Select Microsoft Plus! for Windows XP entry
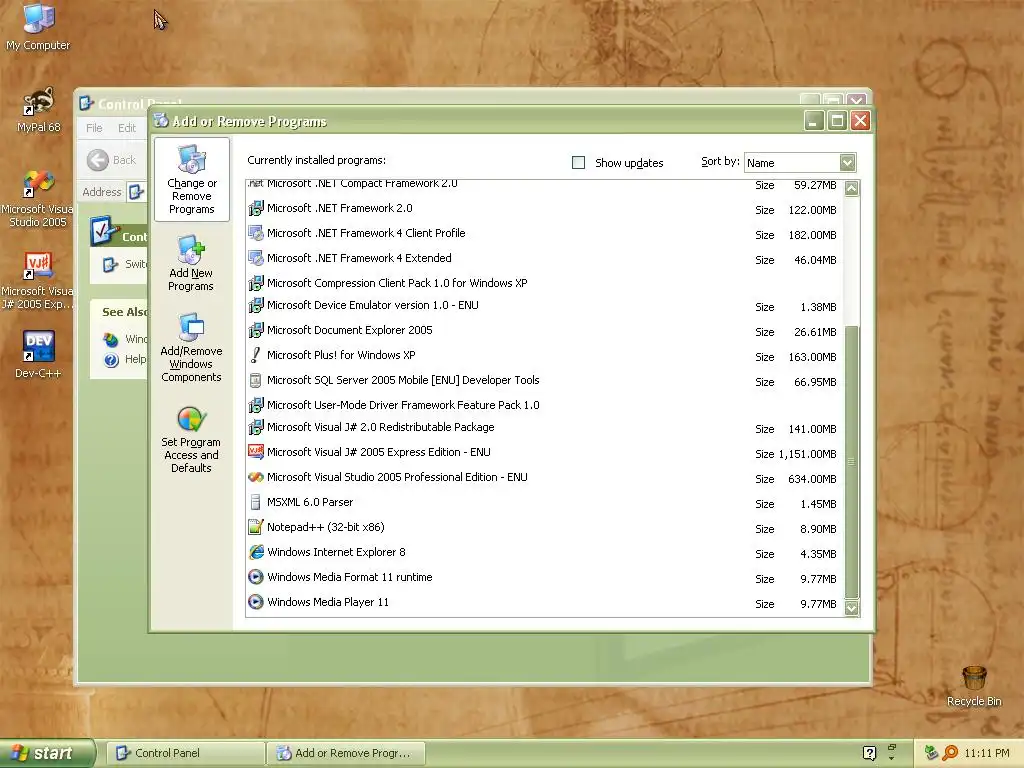 545,355
